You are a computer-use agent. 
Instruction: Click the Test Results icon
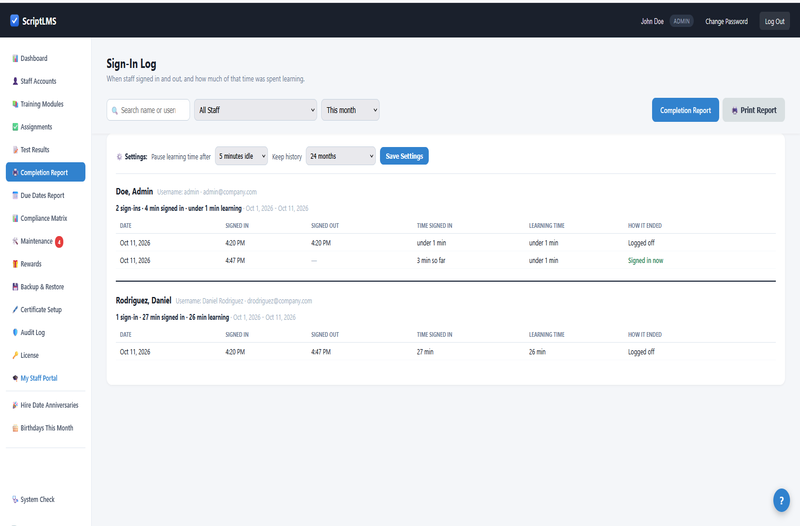pos(15,150)
